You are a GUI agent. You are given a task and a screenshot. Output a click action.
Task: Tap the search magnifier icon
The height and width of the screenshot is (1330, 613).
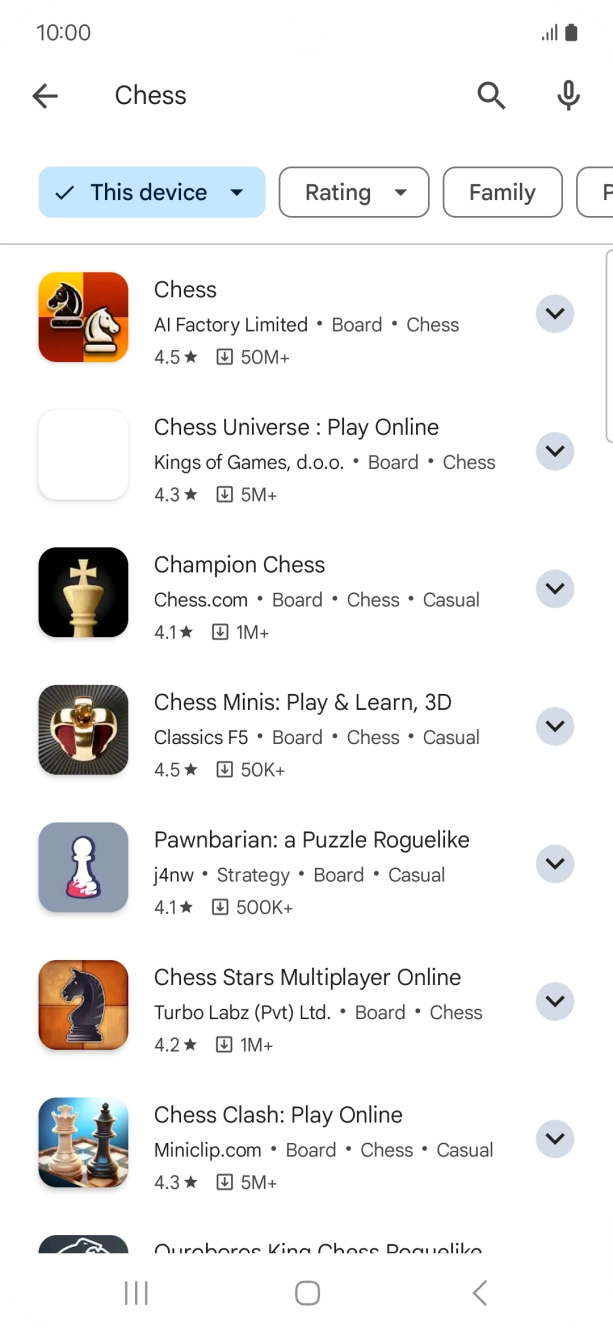[491, 96]
